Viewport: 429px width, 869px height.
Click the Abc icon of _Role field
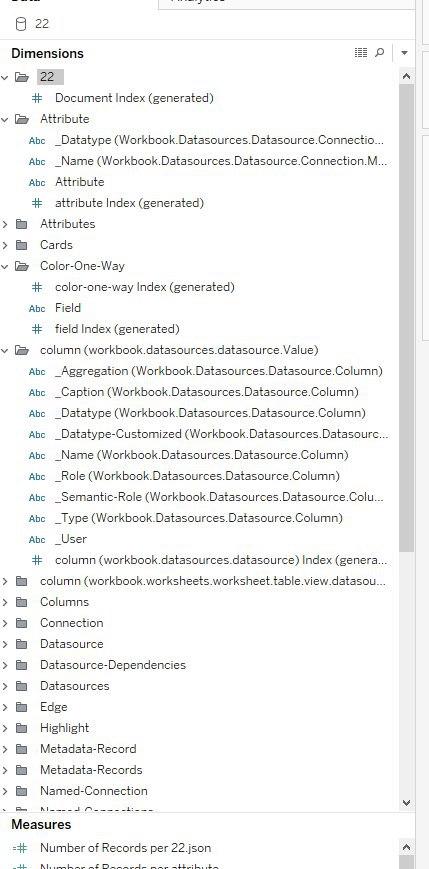(37, 476)
